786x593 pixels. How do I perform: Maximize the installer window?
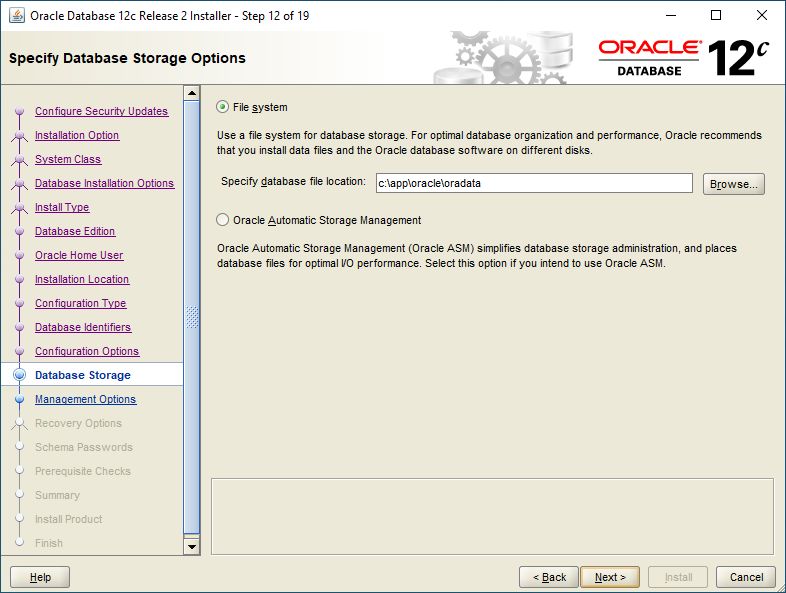coord(716,16)
